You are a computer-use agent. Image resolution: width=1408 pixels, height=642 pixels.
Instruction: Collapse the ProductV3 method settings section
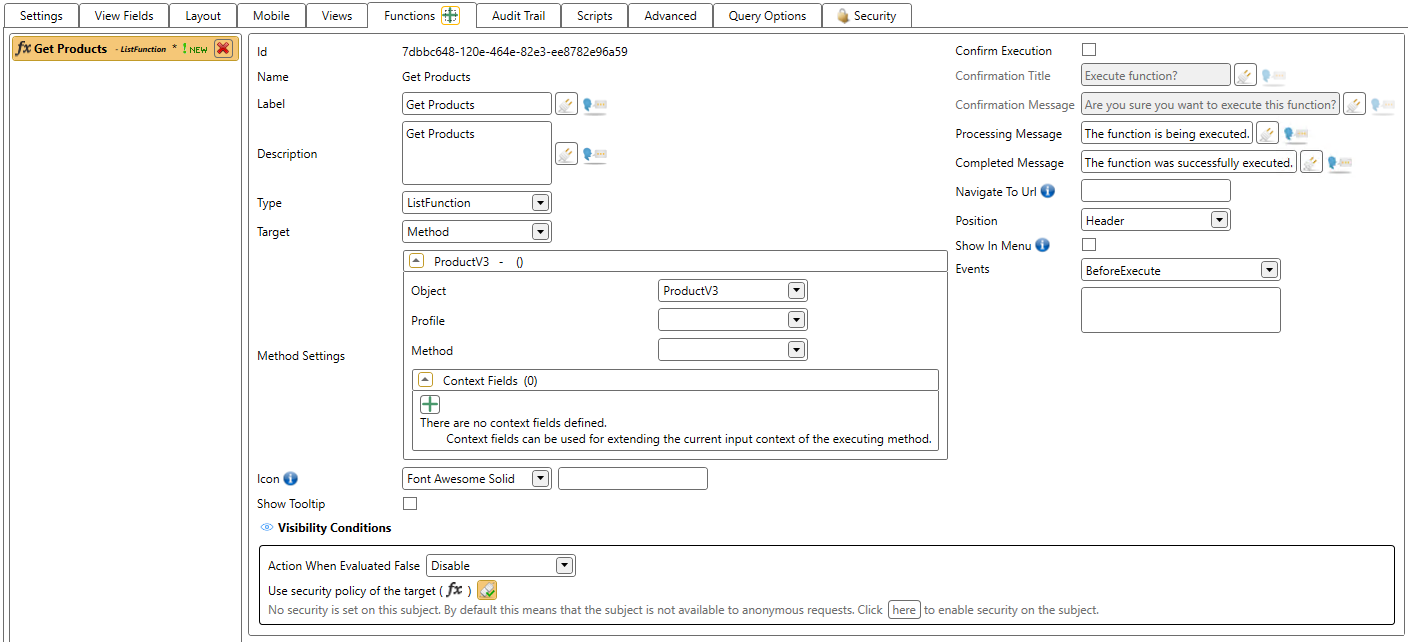[417, 261]
